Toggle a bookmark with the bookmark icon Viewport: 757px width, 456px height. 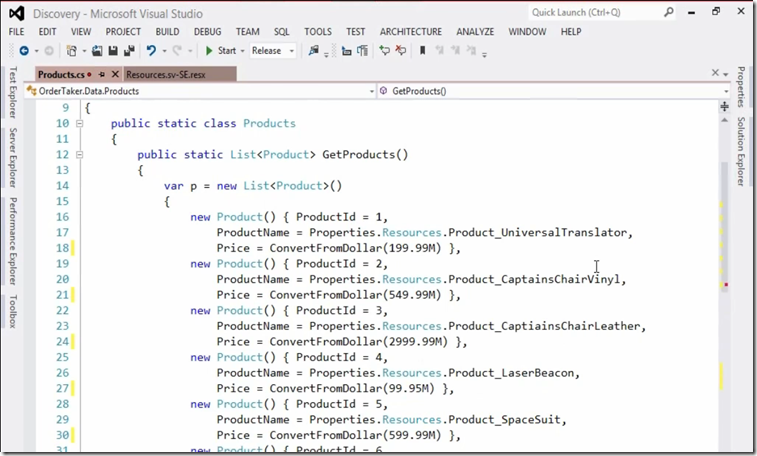coord(422,50)
